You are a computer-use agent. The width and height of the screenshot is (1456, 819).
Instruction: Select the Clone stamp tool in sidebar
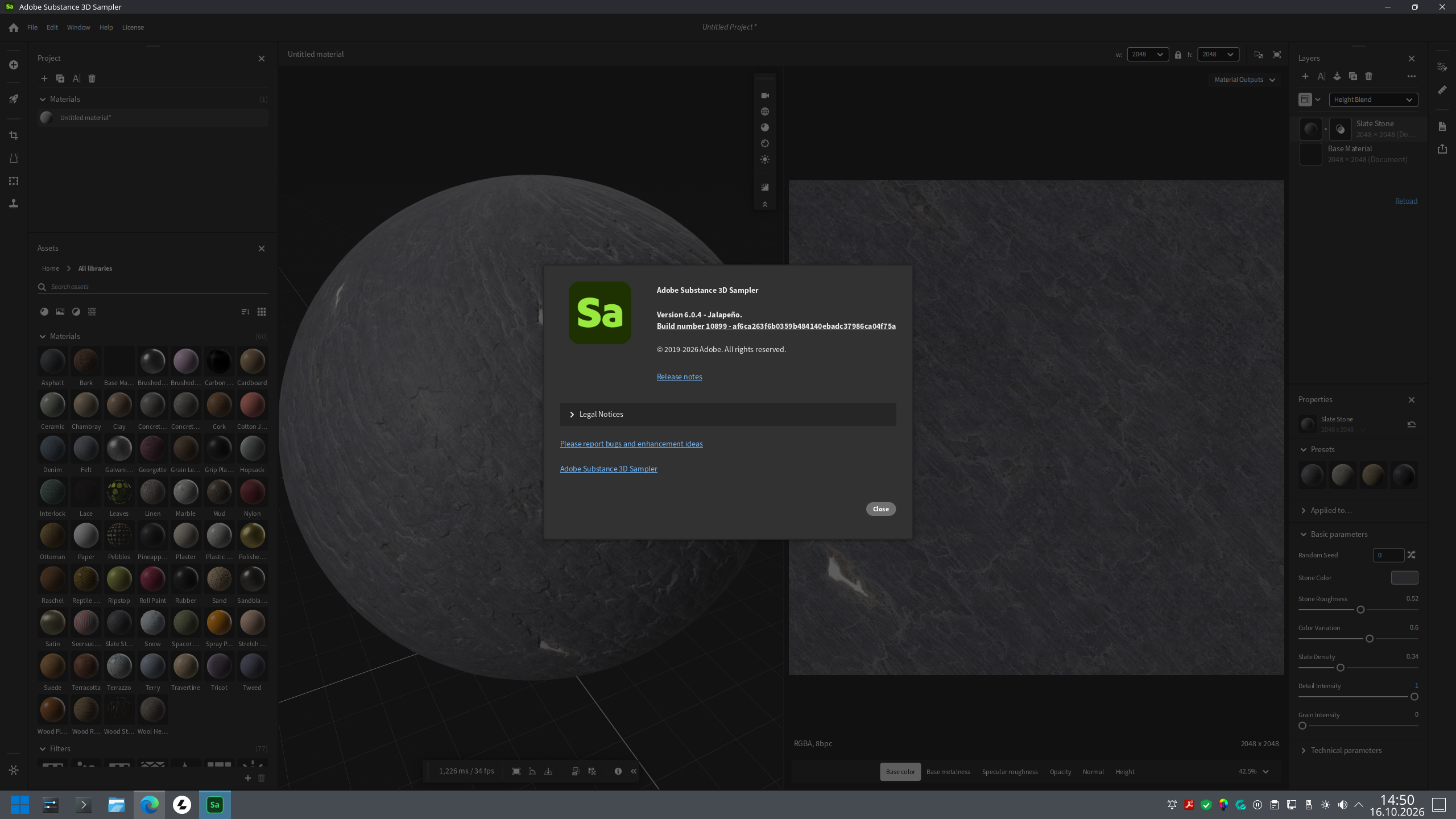(14, 204)
